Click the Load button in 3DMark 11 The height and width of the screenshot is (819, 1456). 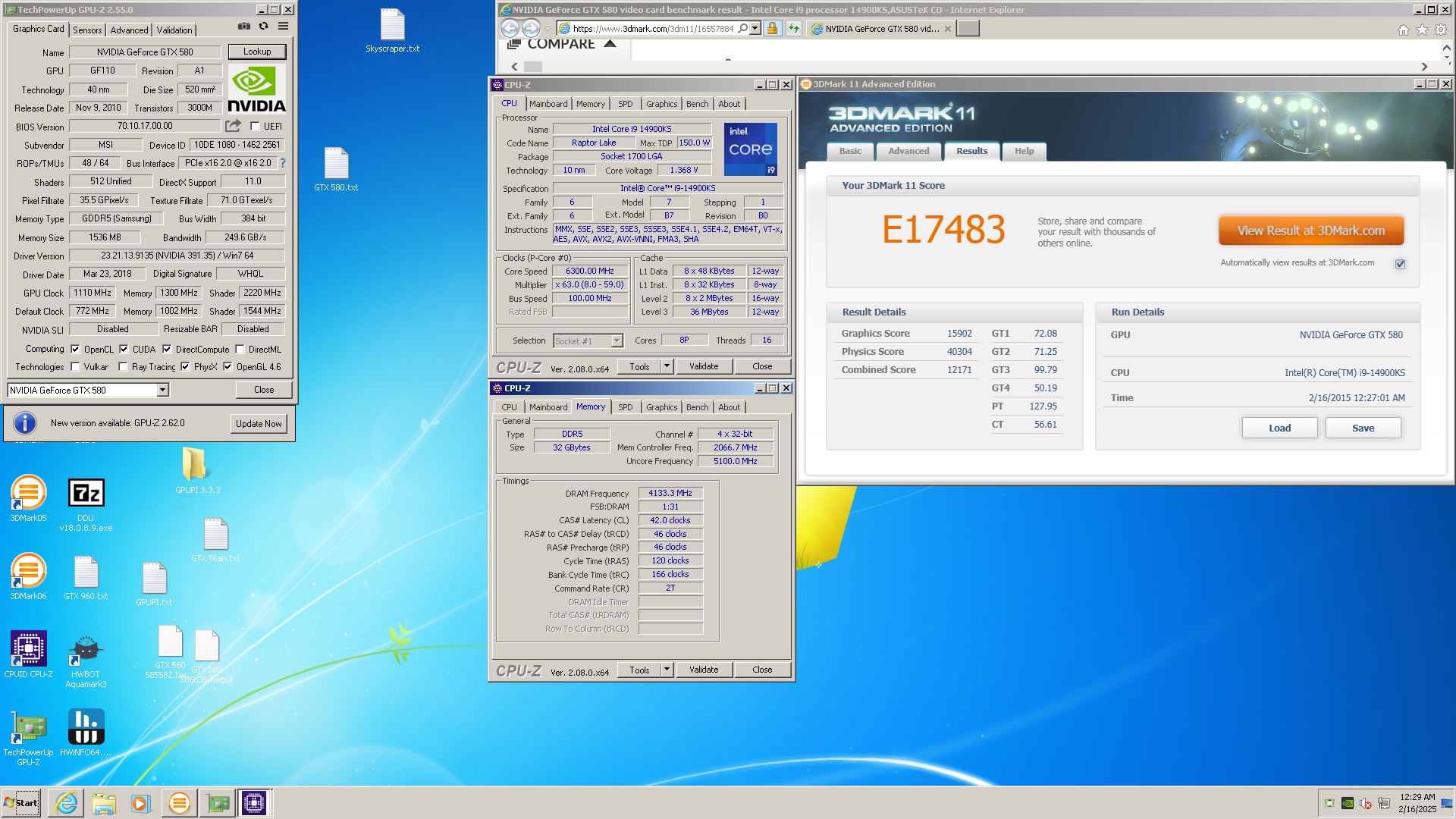coord(1279,428)
